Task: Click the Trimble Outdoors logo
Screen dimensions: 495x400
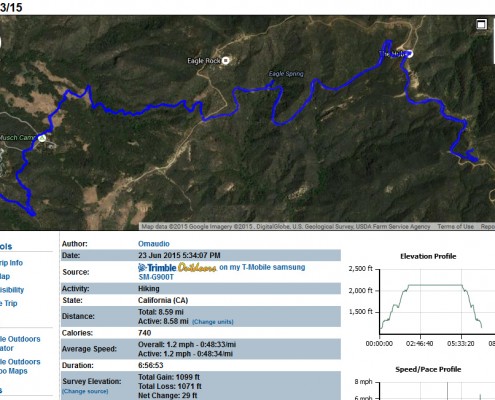Action: pos(177,267)
